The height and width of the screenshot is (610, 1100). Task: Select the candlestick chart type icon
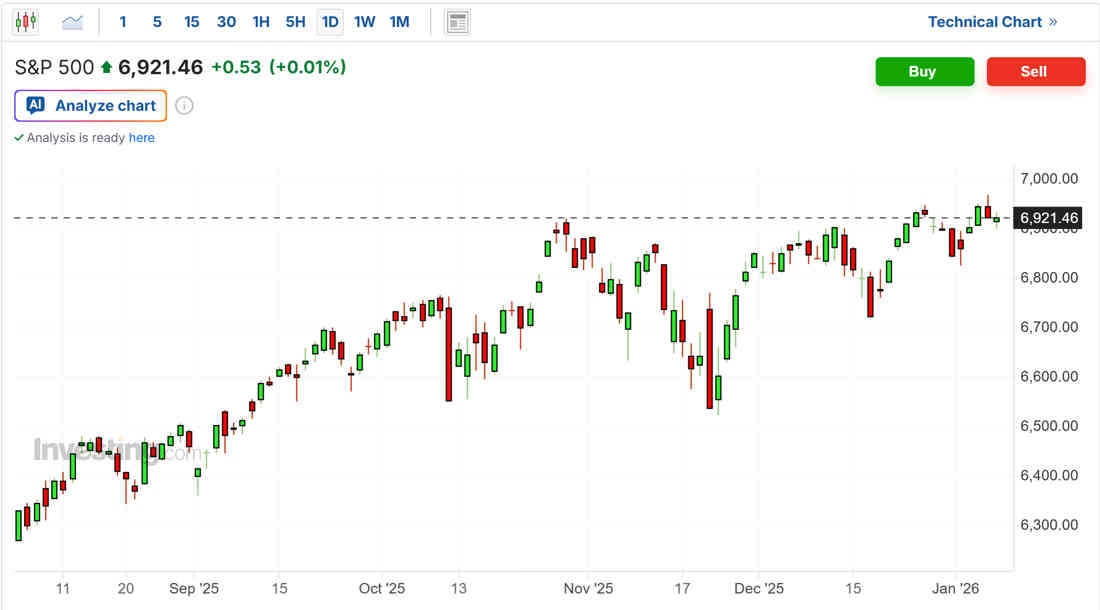point(26,21)
